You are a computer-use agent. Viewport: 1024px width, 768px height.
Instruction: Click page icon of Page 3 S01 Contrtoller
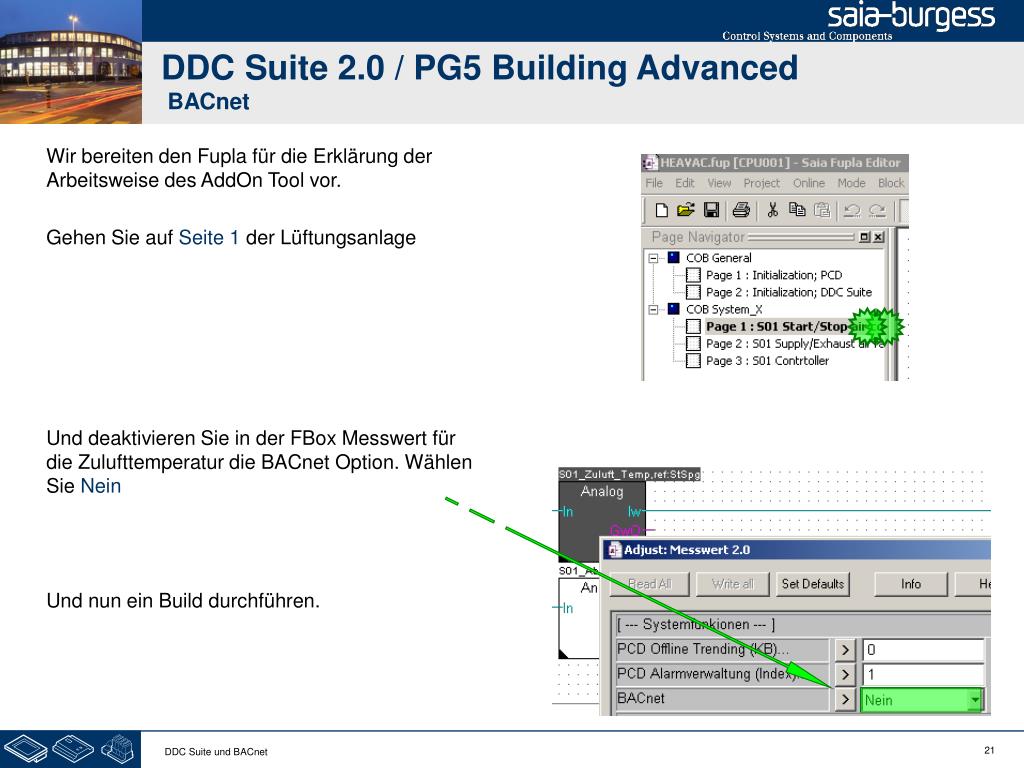693,360
